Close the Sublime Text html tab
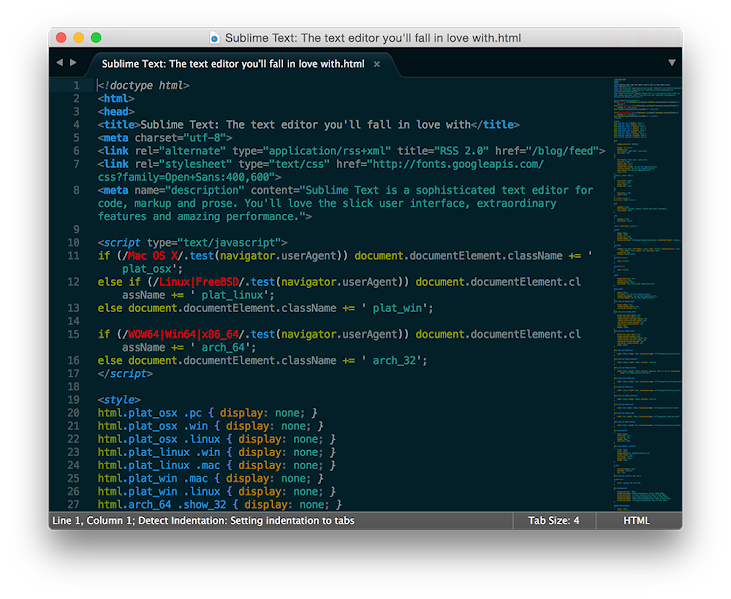This screenshot has height=599, width=731. click(377, 64)
